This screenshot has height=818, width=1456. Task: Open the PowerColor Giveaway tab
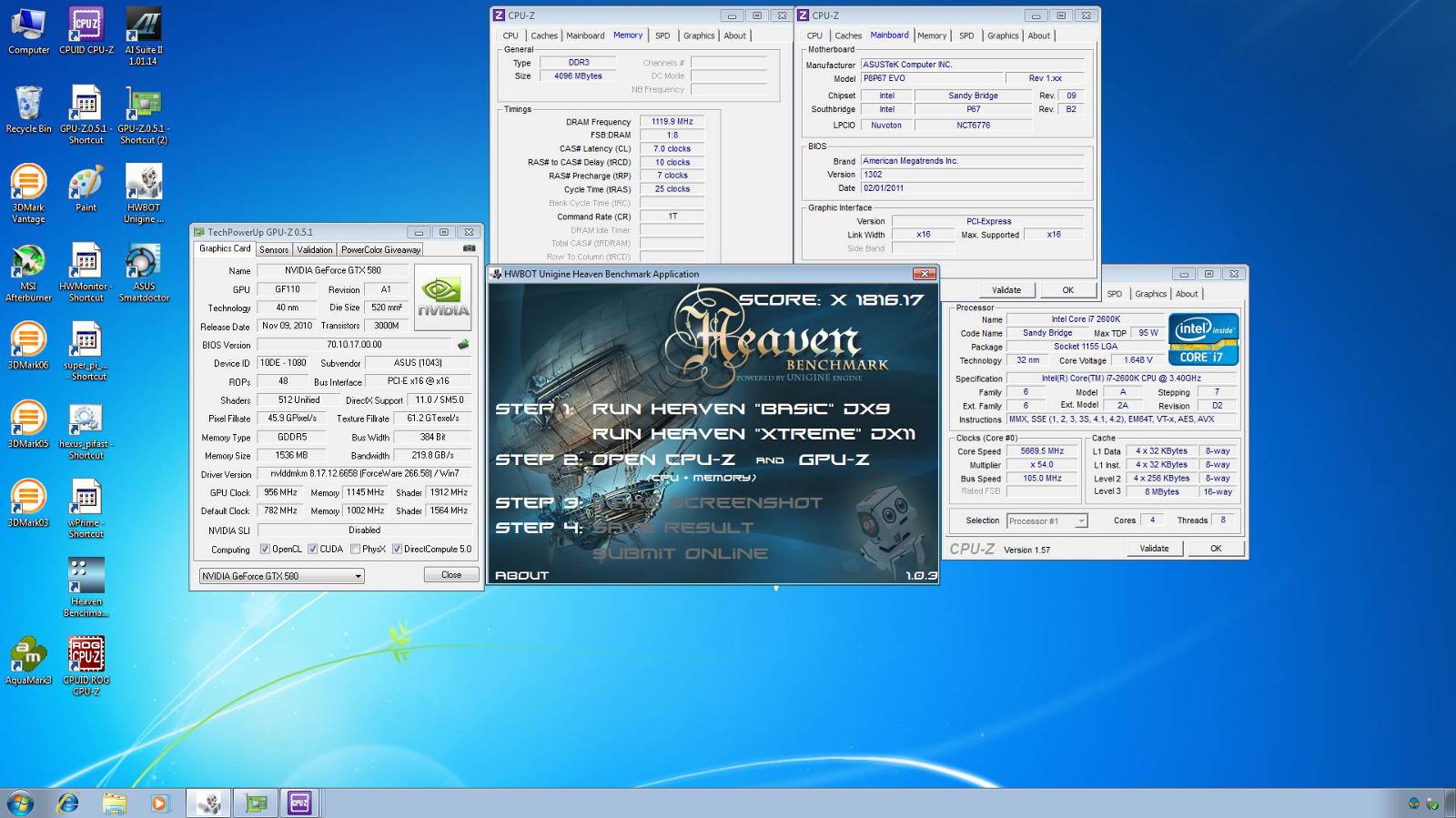[380, 249]
